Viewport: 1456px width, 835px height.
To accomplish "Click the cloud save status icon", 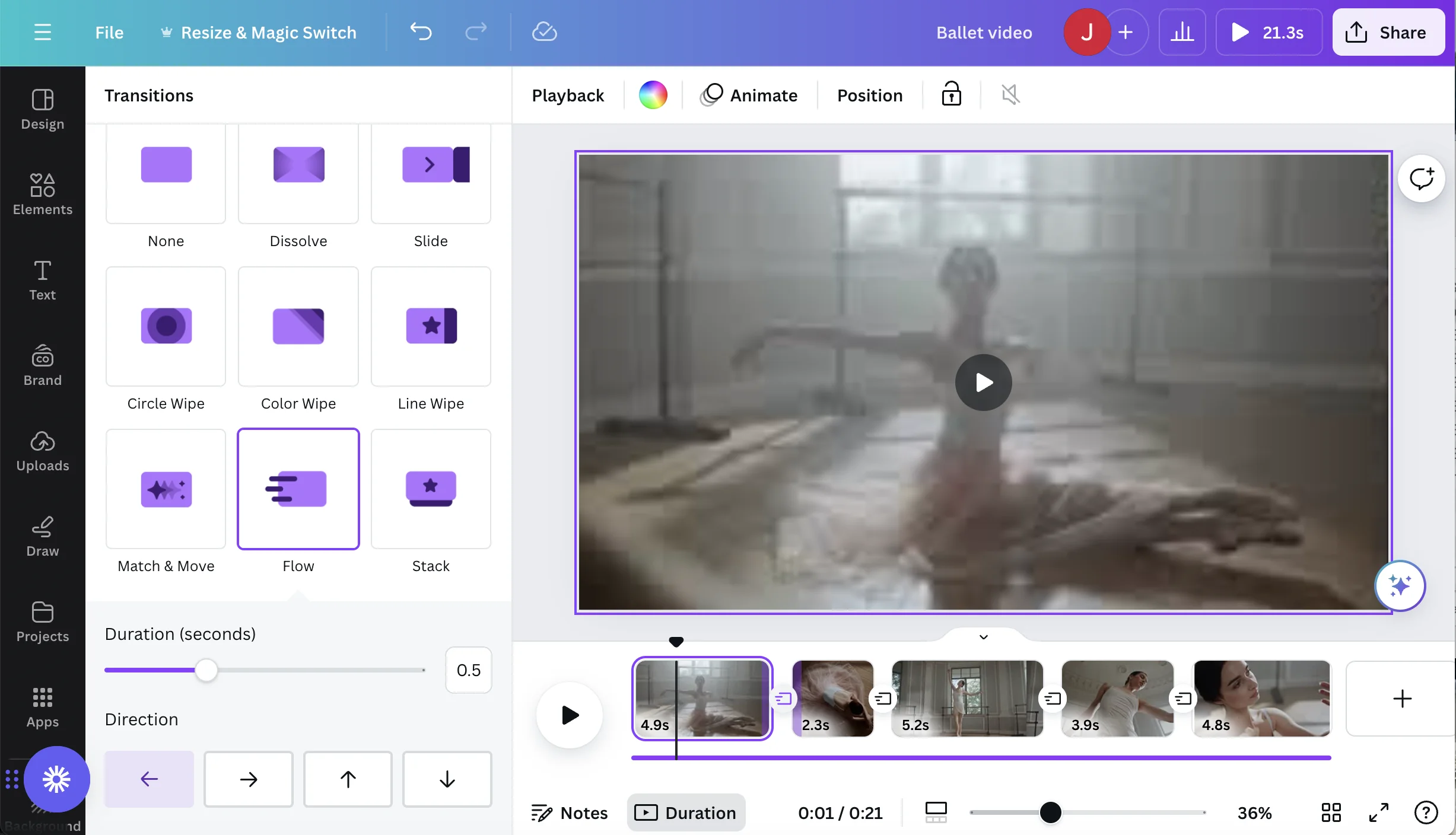I will tap(543, 32).
